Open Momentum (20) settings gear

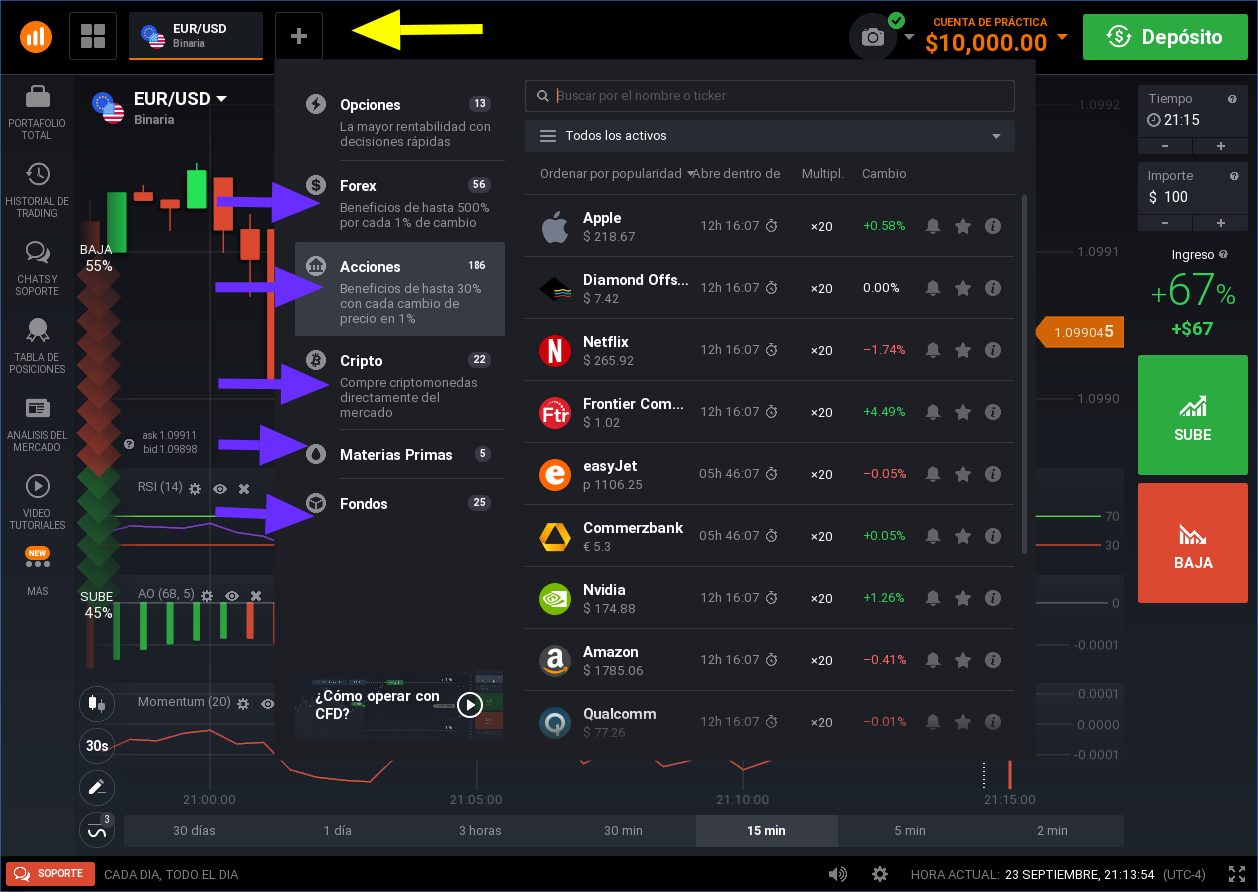(242, 703)
